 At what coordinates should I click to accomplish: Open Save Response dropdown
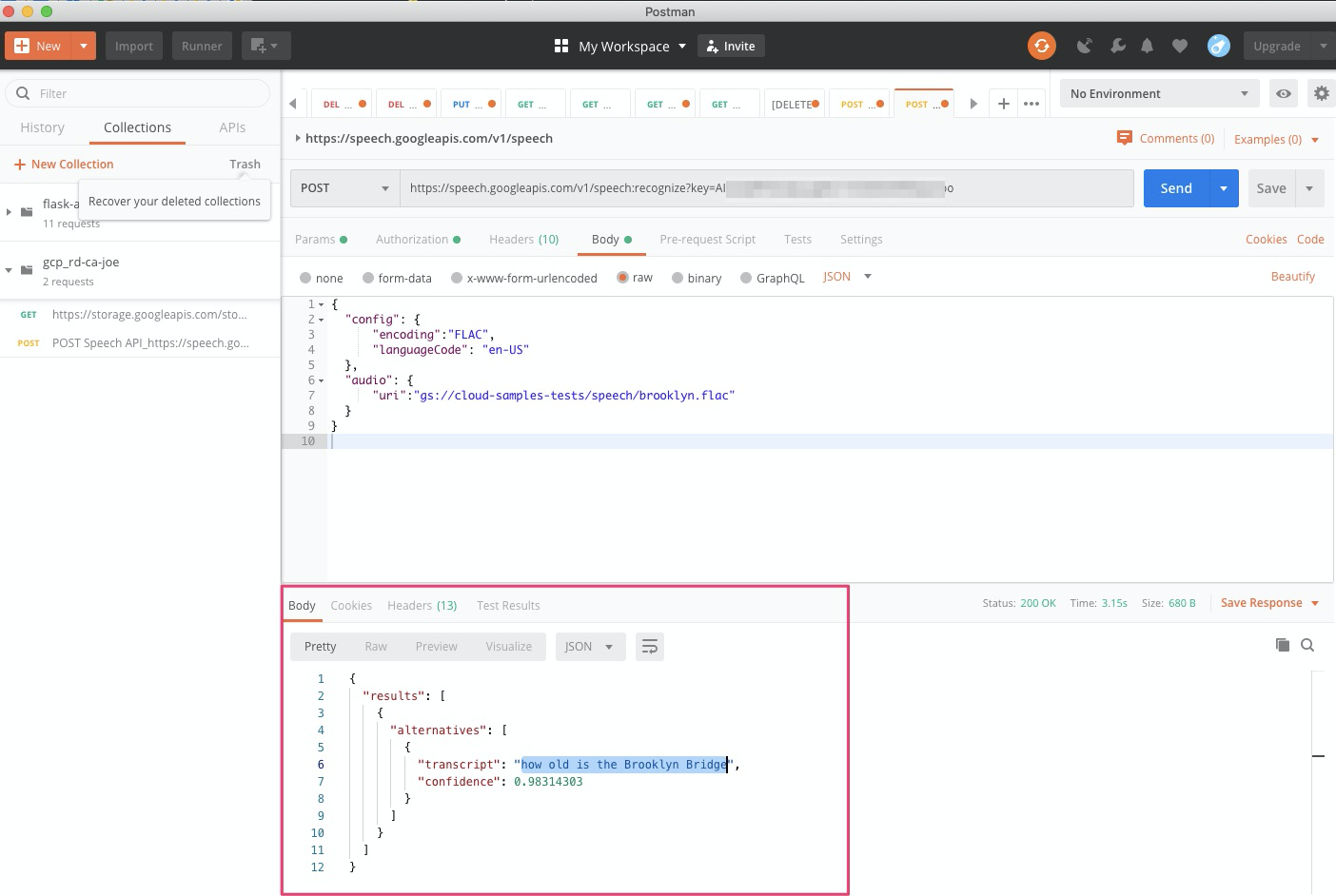coord(1269,603)
